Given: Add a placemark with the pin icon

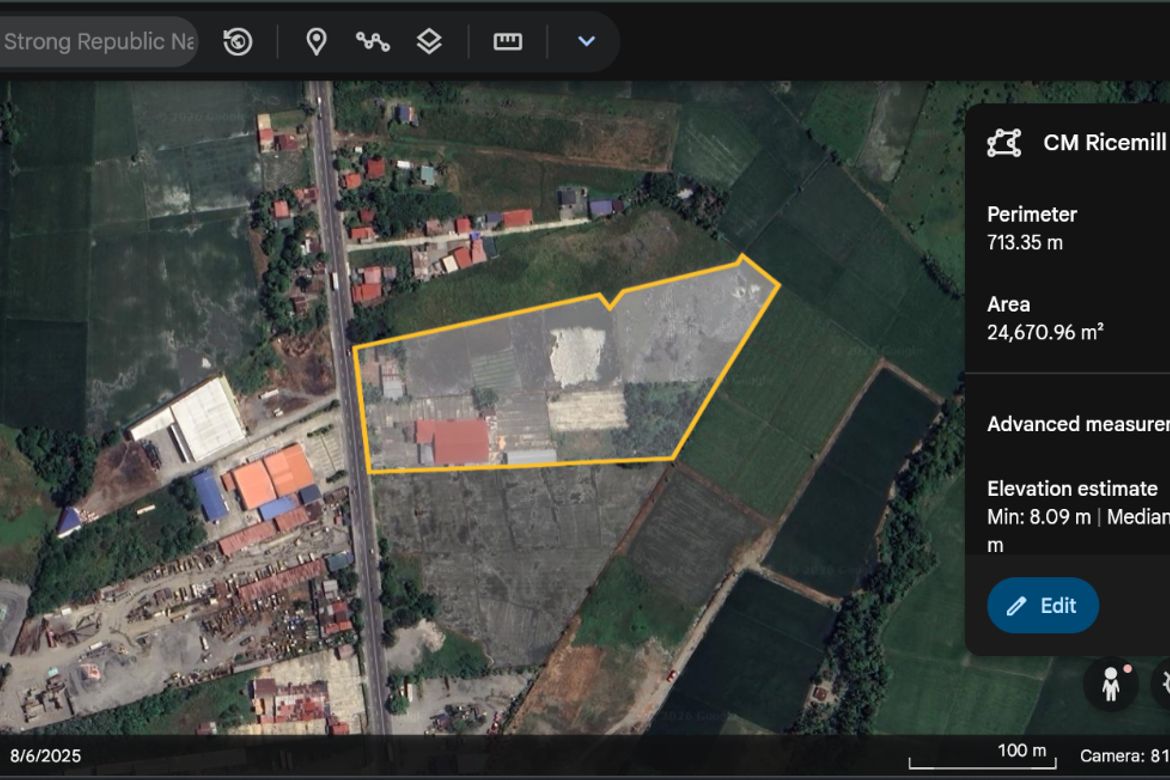Looking at the screenshot, I should tap(316, 42).
